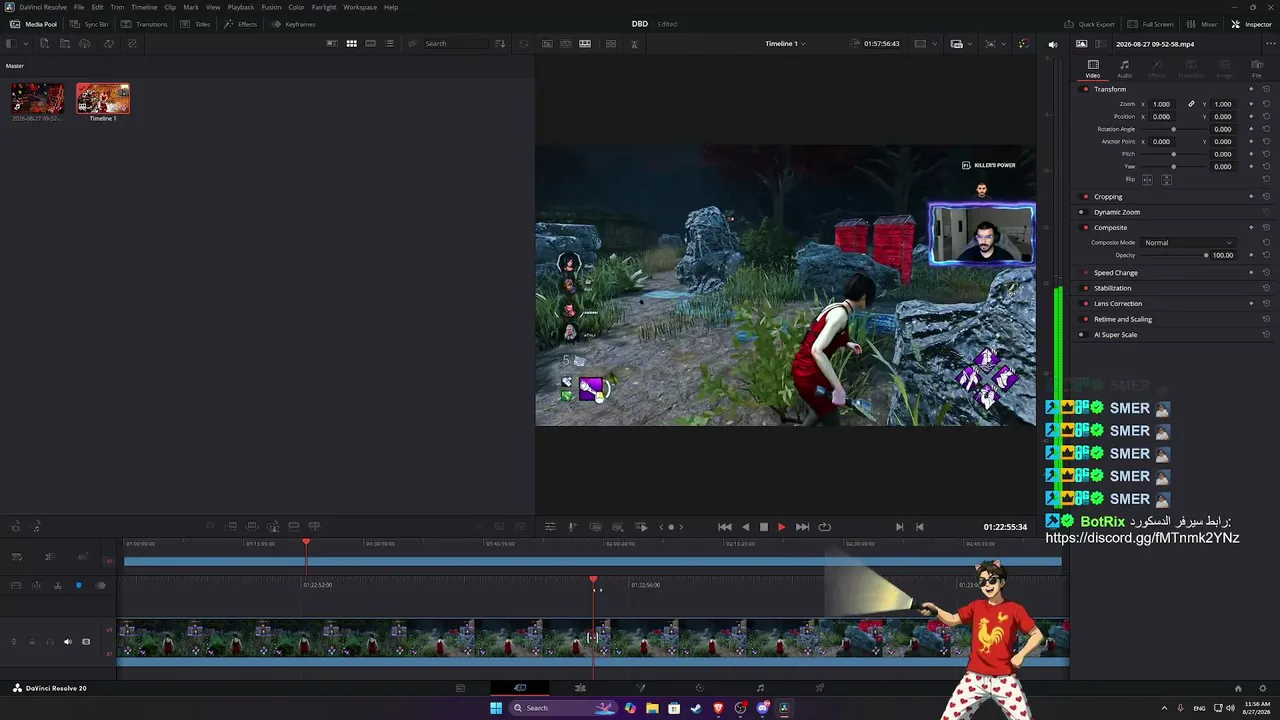This screenshot has width=1280, height=720.
Task: Toggle loop playback
Action: coord(824,527)
